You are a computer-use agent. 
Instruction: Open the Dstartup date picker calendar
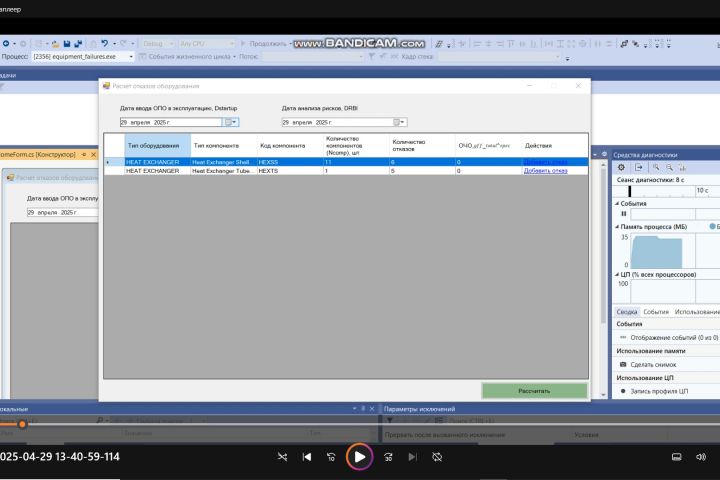[x=231, y=122]
